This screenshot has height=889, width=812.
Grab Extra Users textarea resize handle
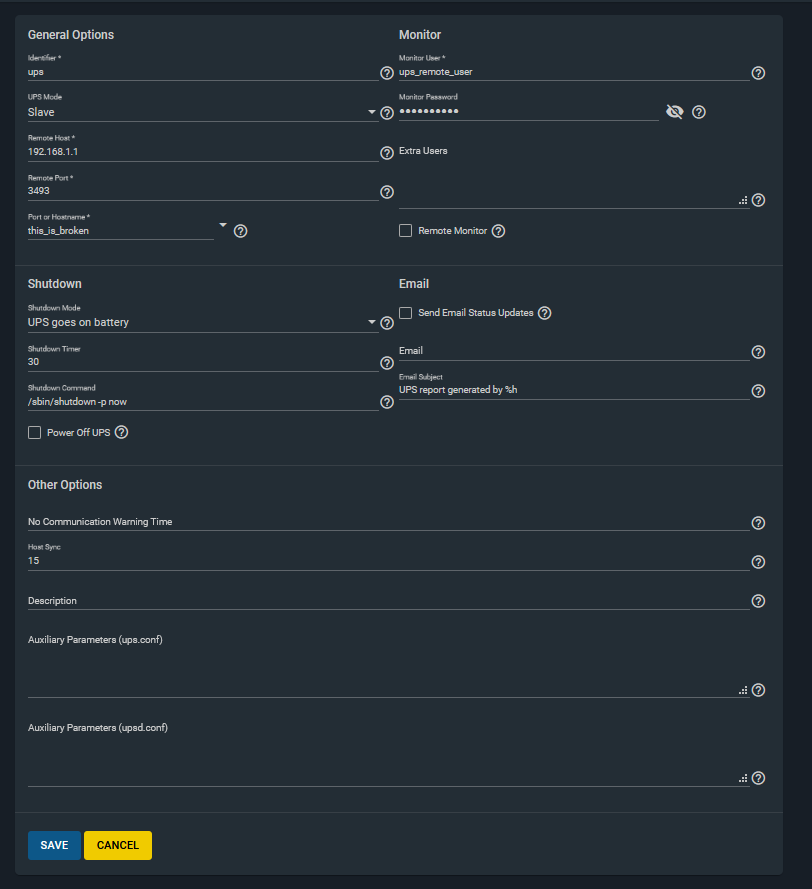743,201
